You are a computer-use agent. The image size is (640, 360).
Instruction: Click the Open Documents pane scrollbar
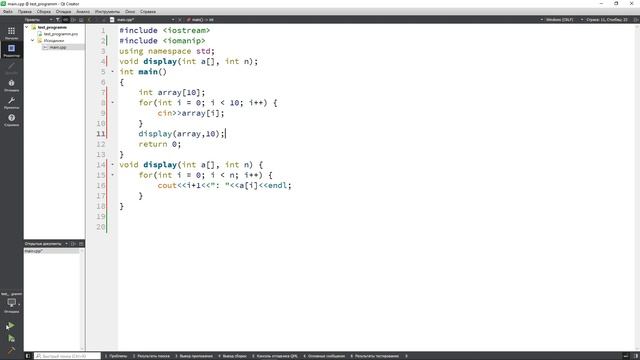click(82, 299)
